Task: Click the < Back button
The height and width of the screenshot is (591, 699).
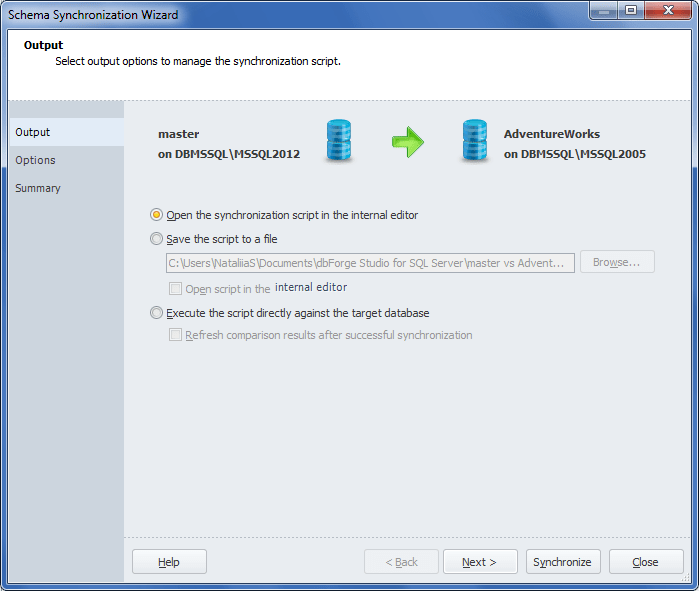Action: (x=401, y=562)
